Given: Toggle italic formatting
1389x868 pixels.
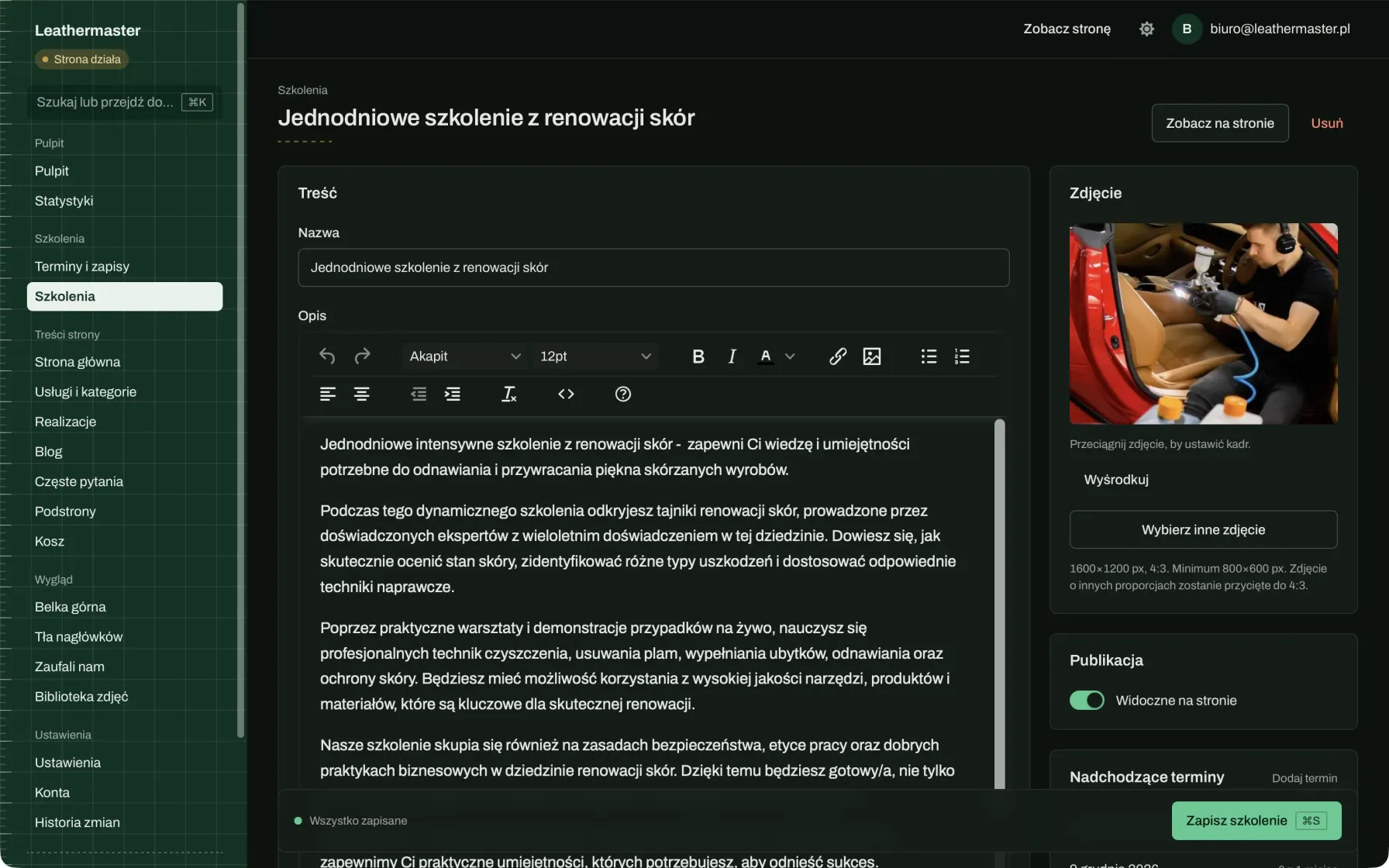Looking at the screenshot, I should 732,356.
